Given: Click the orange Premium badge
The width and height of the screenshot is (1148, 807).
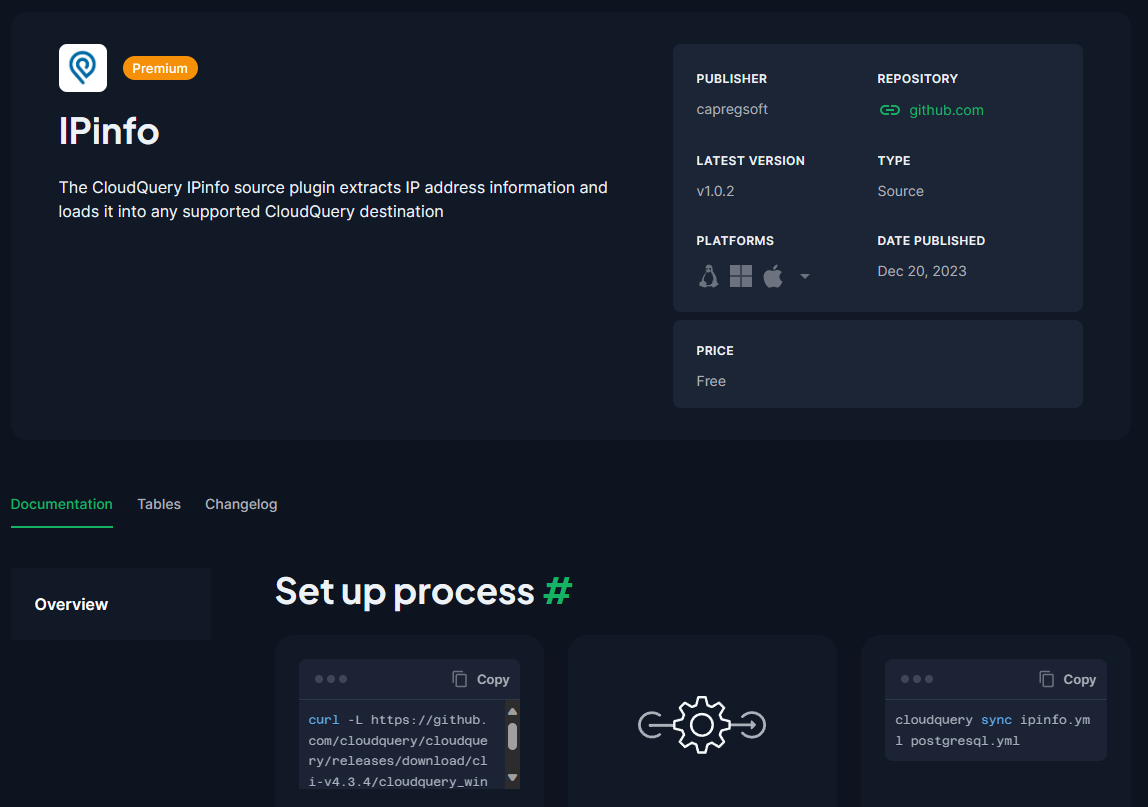Looking at the screenshot, I should click(160, 68).
